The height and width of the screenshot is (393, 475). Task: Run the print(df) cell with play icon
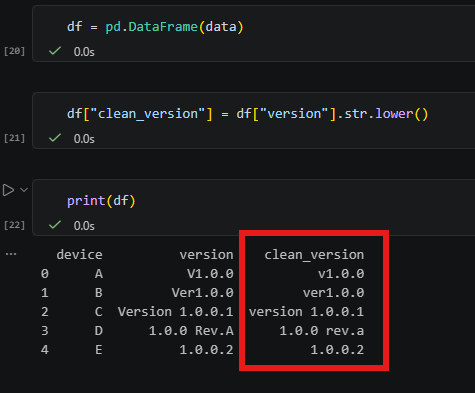pos(8,190)
